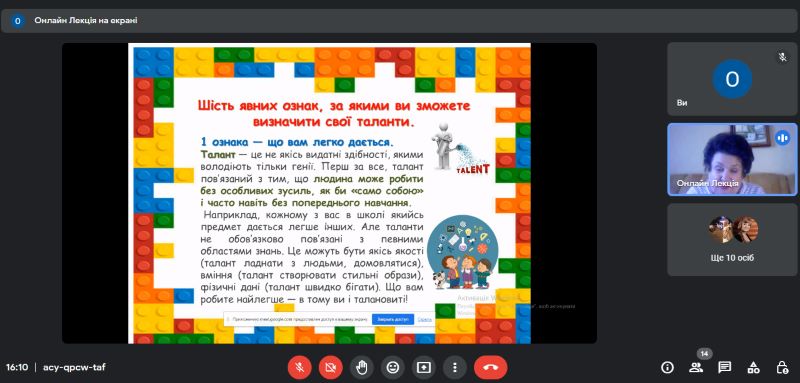Click the blue 'Закрити доступ' stop sharing button
The image size is (800, 383).
point(393,319)
